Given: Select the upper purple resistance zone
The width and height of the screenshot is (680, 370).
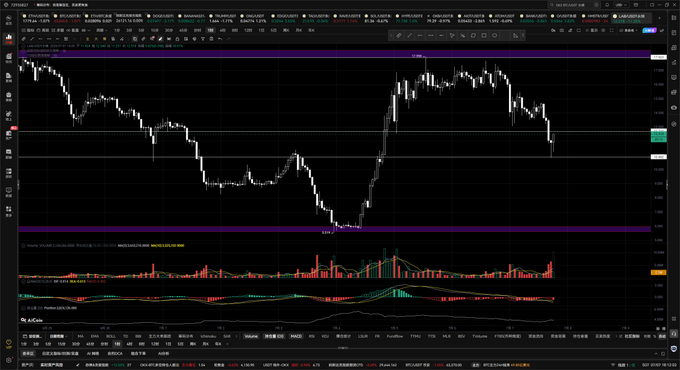Looking at the screenshot, I should pos(334,54).
